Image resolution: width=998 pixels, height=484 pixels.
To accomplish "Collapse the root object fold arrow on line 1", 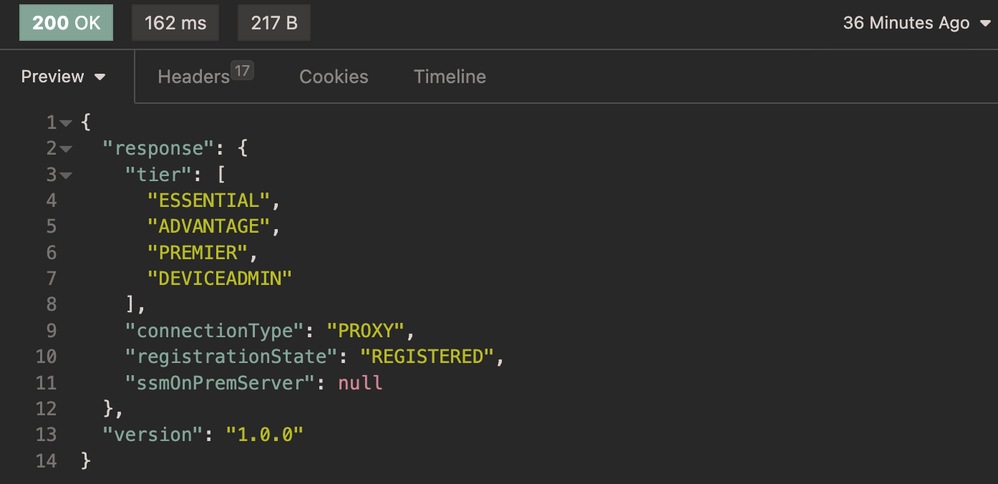I will click(x=66, y=123).
